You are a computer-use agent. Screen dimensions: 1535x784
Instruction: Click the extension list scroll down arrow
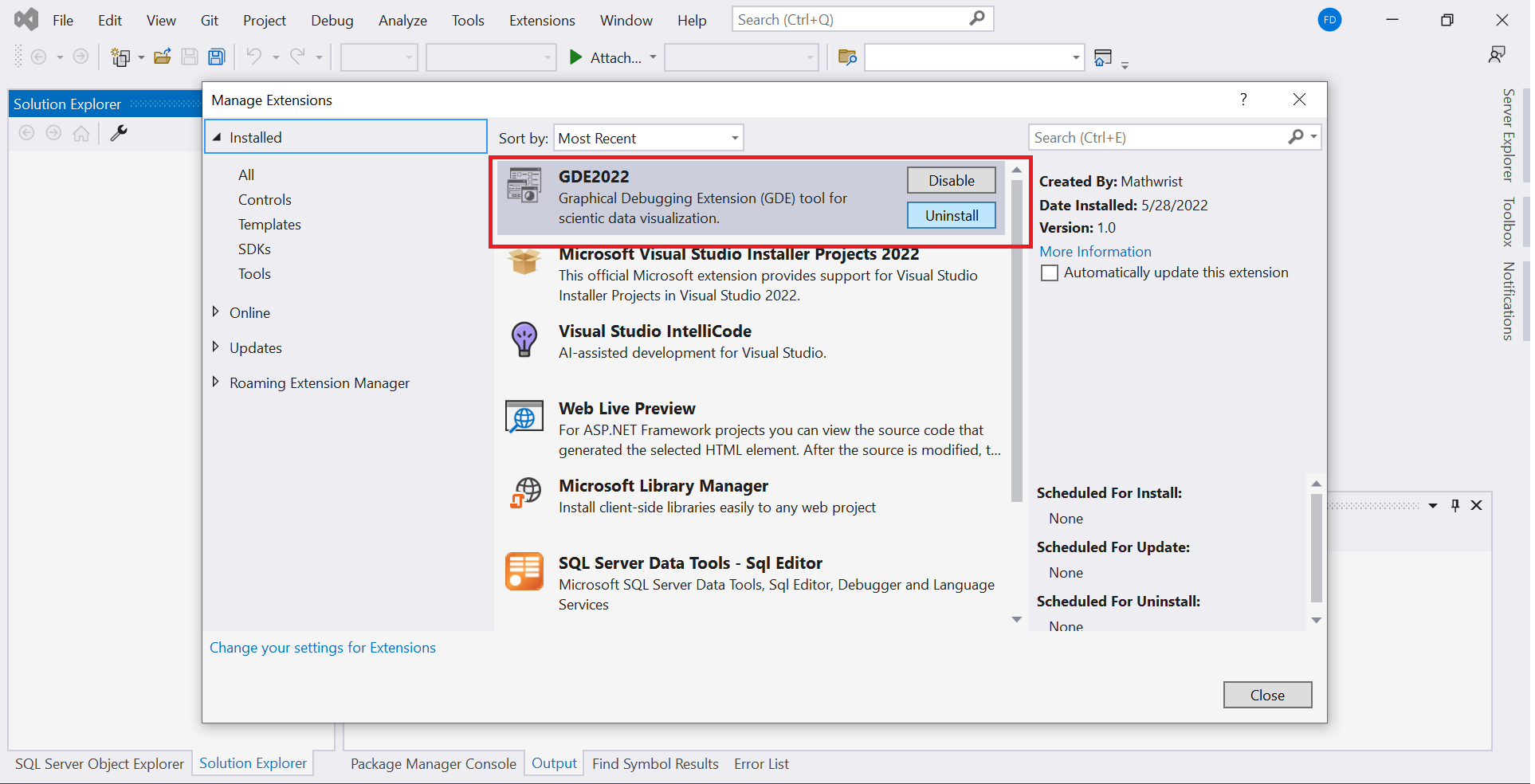click(1016, 619)
